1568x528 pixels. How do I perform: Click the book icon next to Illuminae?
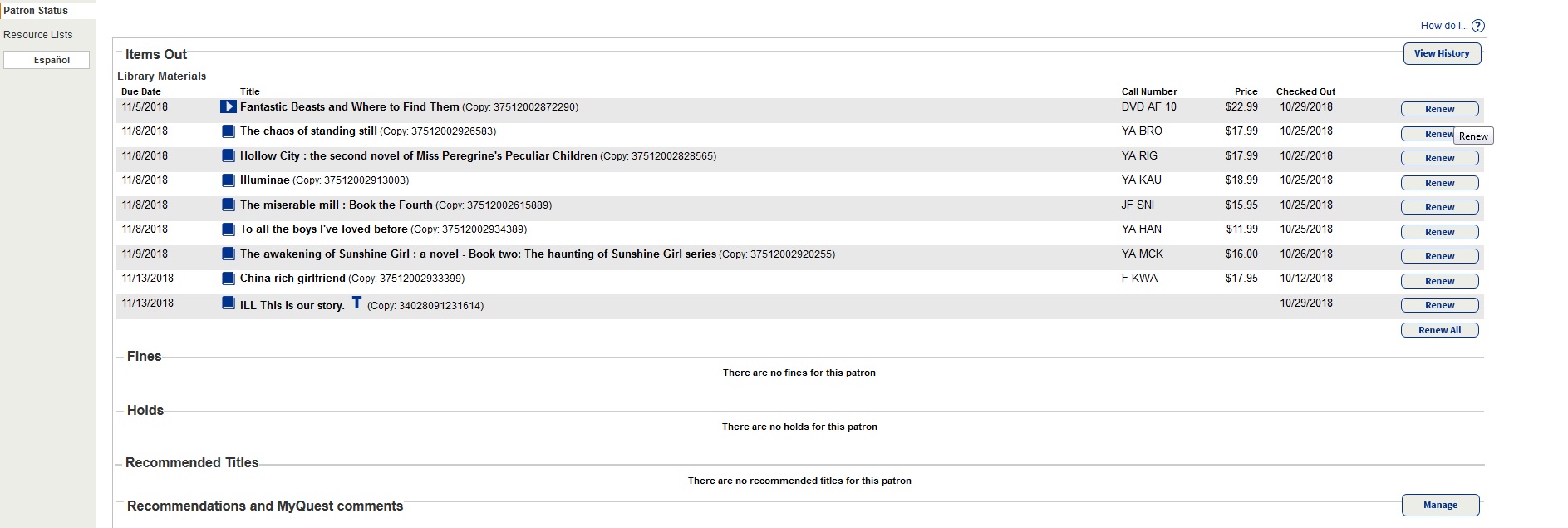(229, 180)
